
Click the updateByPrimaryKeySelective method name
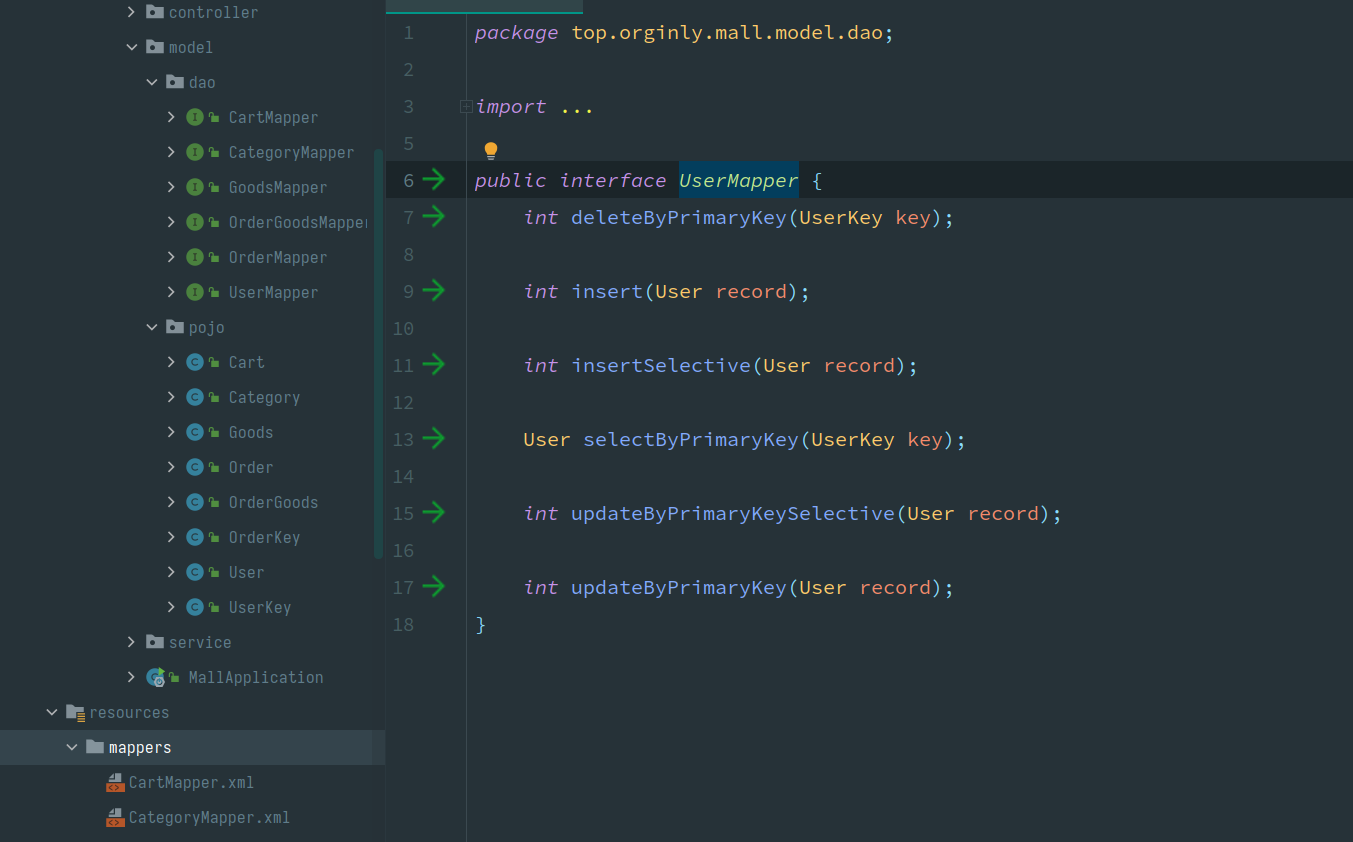(733, 513)
